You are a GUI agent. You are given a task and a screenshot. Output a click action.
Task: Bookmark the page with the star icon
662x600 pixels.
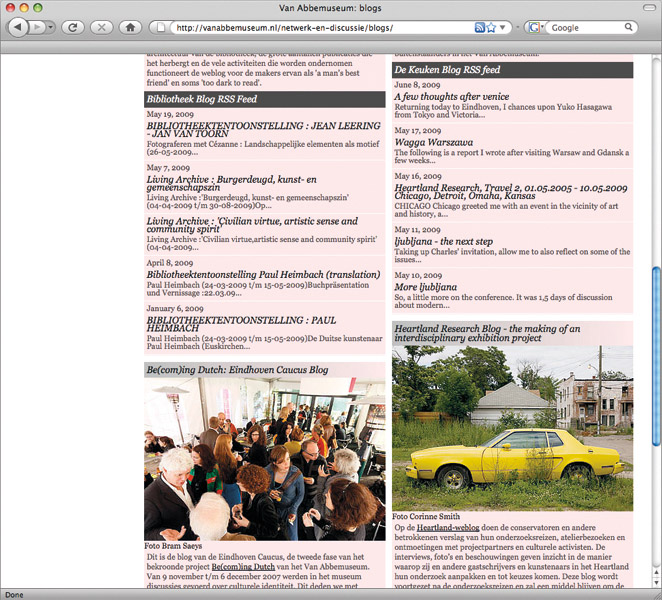tap(491, 27)
